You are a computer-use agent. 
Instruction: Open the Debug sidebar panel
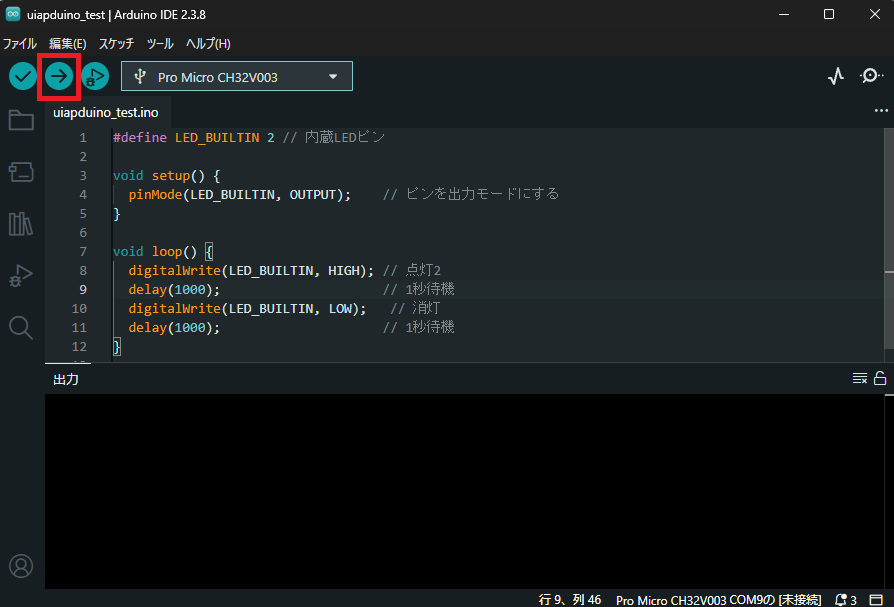21,275
